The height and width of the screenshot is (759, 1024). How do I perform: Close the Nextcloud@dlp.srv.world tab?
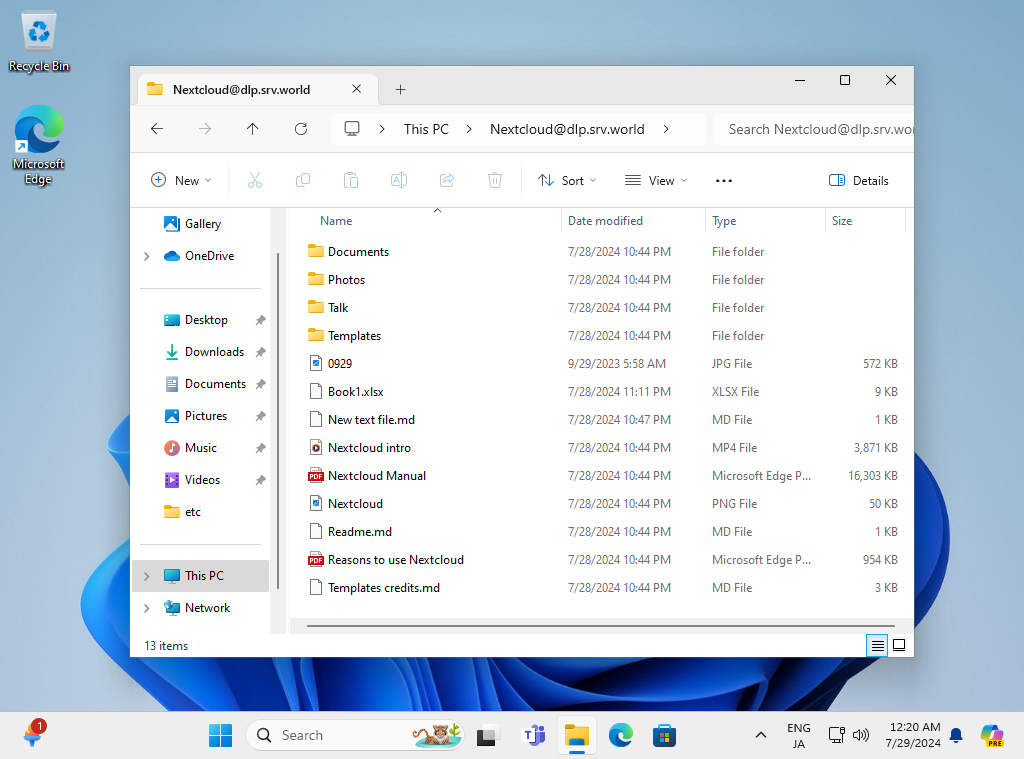357,89
